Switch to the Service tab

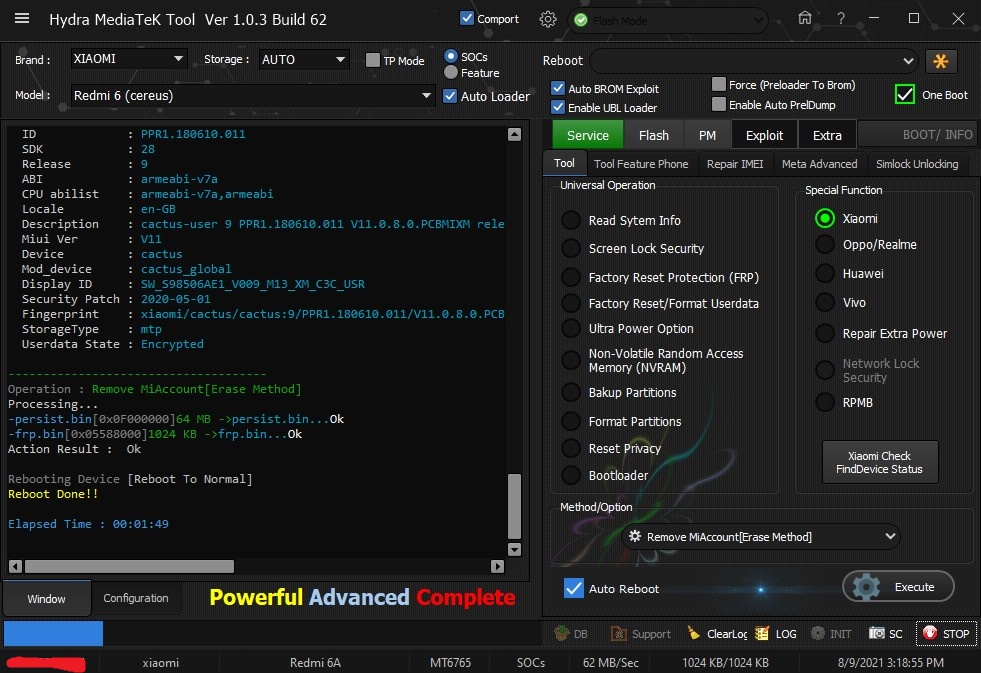[587, 135]
